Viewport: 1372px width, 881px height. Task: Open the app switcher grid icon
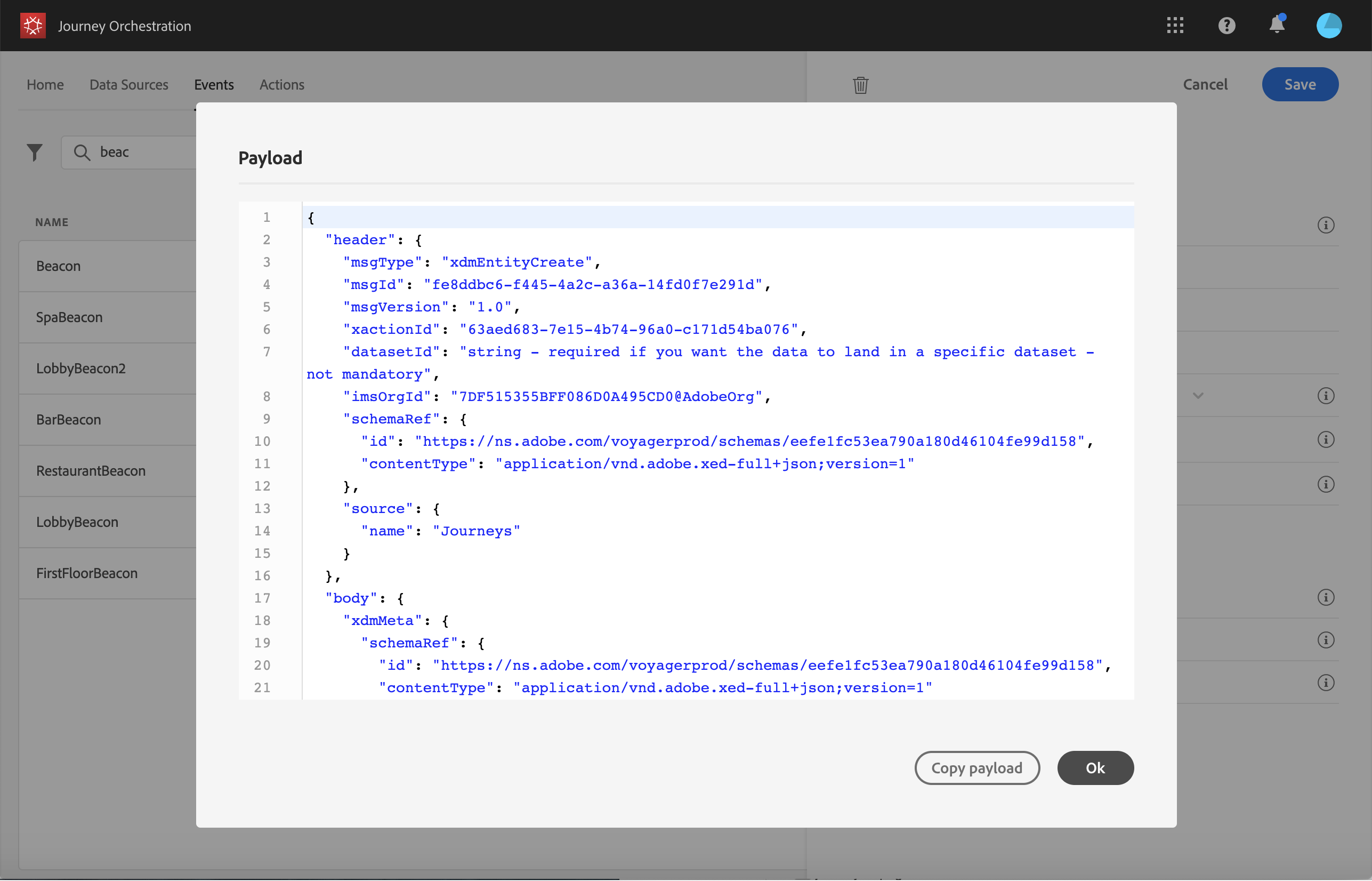coord(1175,26)
